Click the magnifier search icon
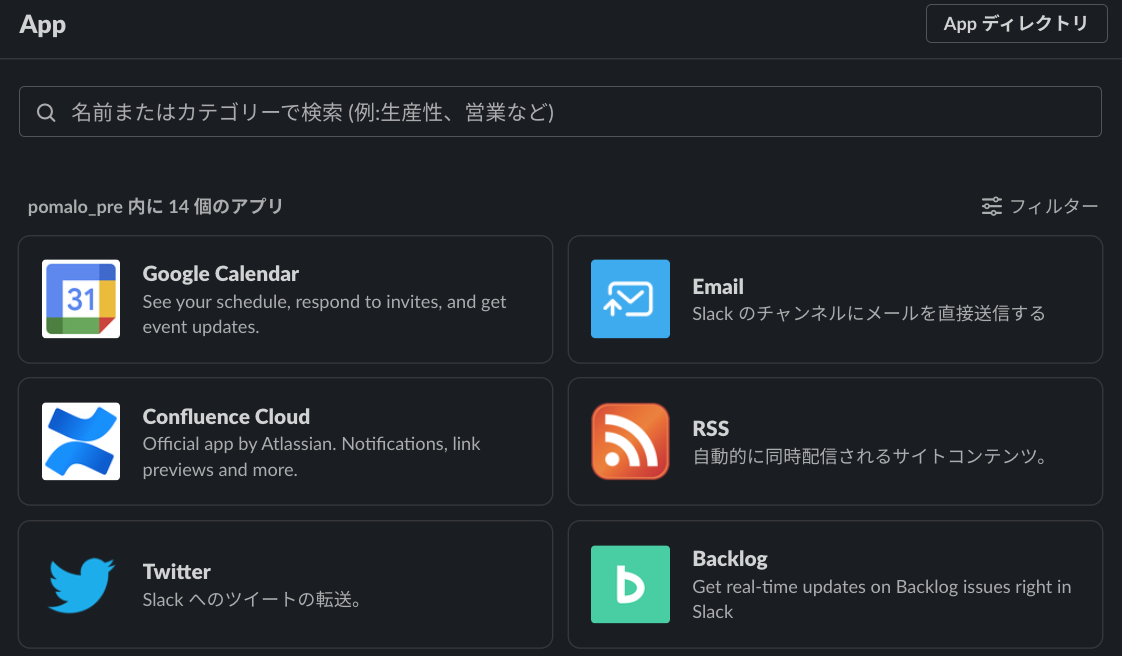Screen dimensions: 1122x656 point(46,112)
